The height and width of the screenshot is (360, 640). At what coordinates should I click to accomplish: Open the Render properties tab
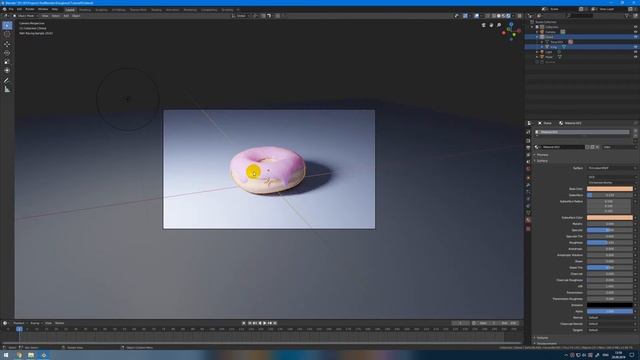[528, 141]
